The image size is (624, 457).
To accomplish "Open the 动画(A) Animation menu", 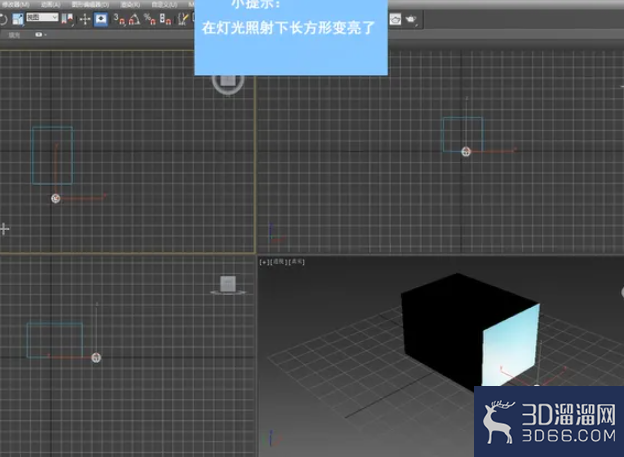I will (x=51, y=4).
